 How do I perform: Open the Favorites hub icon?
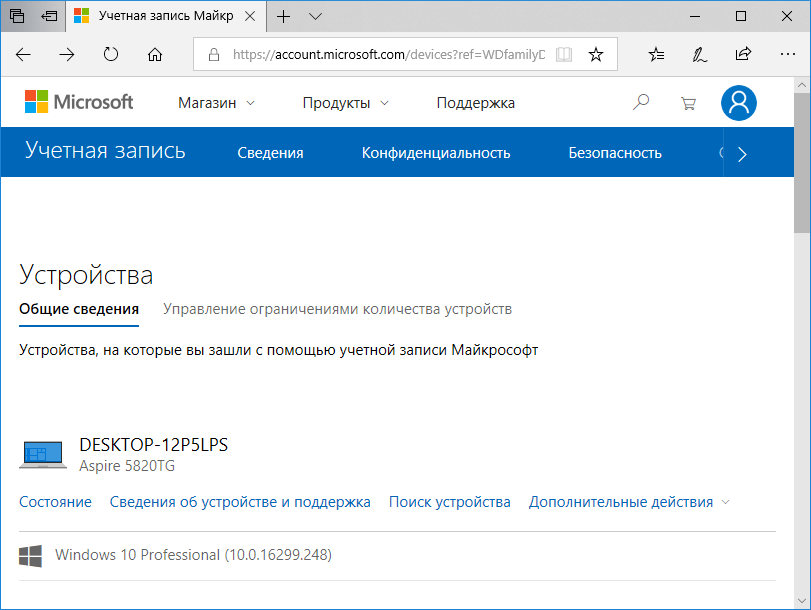[x=656, y=54]
